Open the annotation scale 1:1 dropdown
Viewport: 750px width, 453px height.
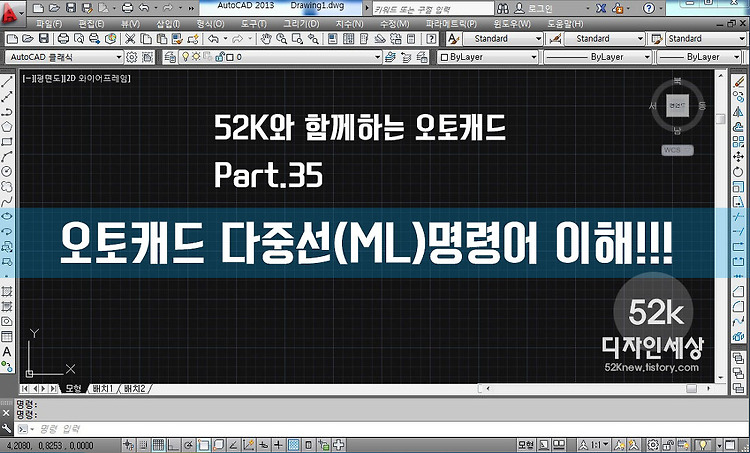point(594,445)
